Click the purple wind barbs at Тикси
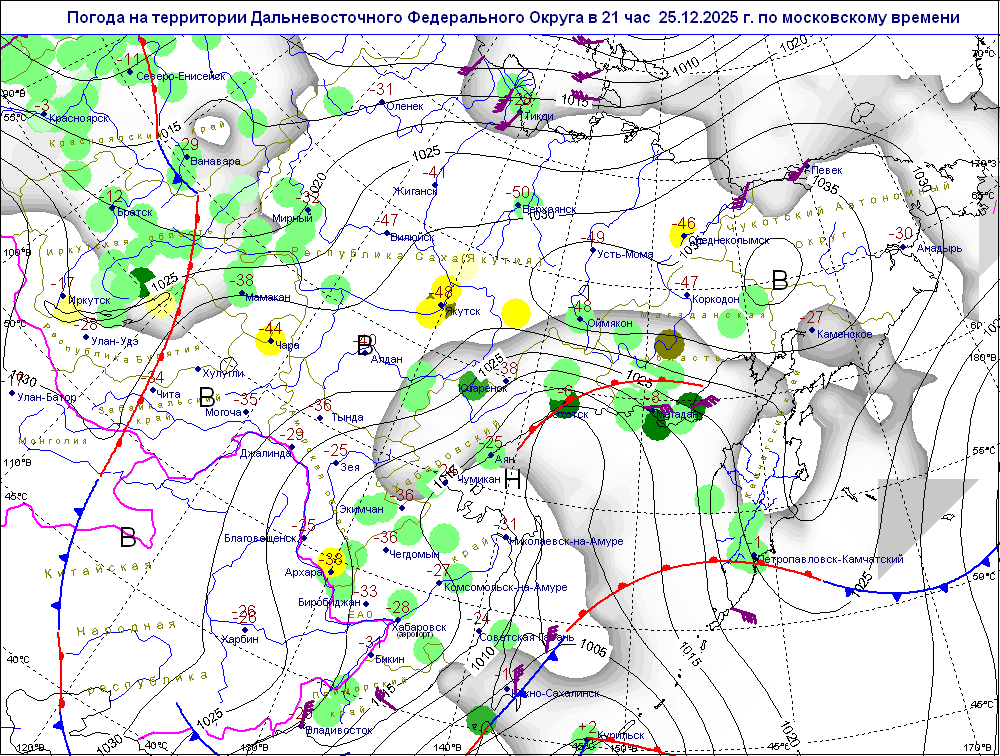1000x756 pixels. [513, 100]
